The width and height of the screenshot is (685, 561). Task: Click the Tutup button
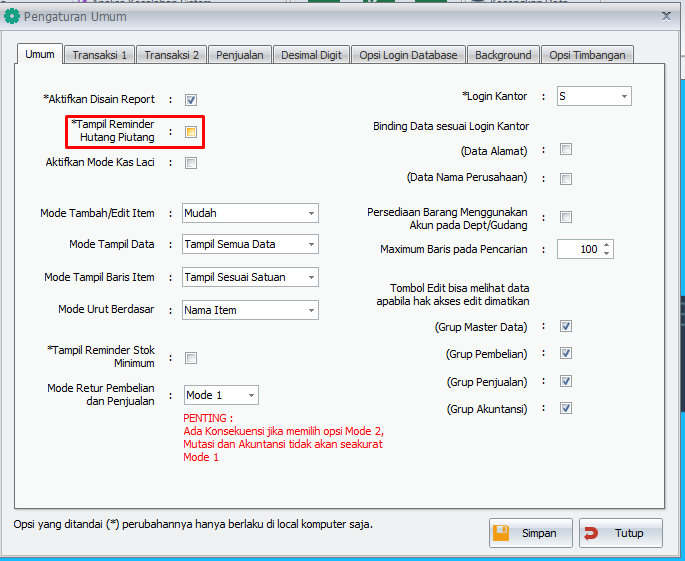[x=620, y=533]
